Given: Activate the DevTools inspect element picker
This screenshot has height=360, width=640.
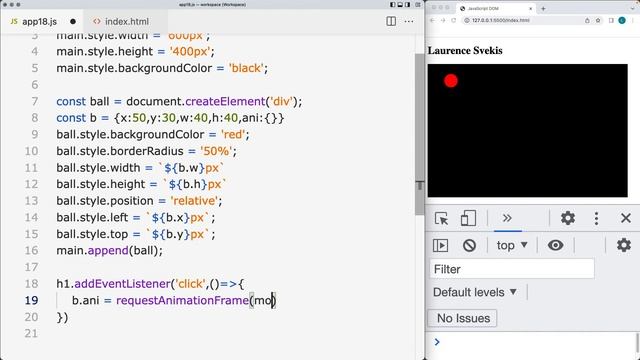Looking at the screenshot, I should (x=441, y=218).
